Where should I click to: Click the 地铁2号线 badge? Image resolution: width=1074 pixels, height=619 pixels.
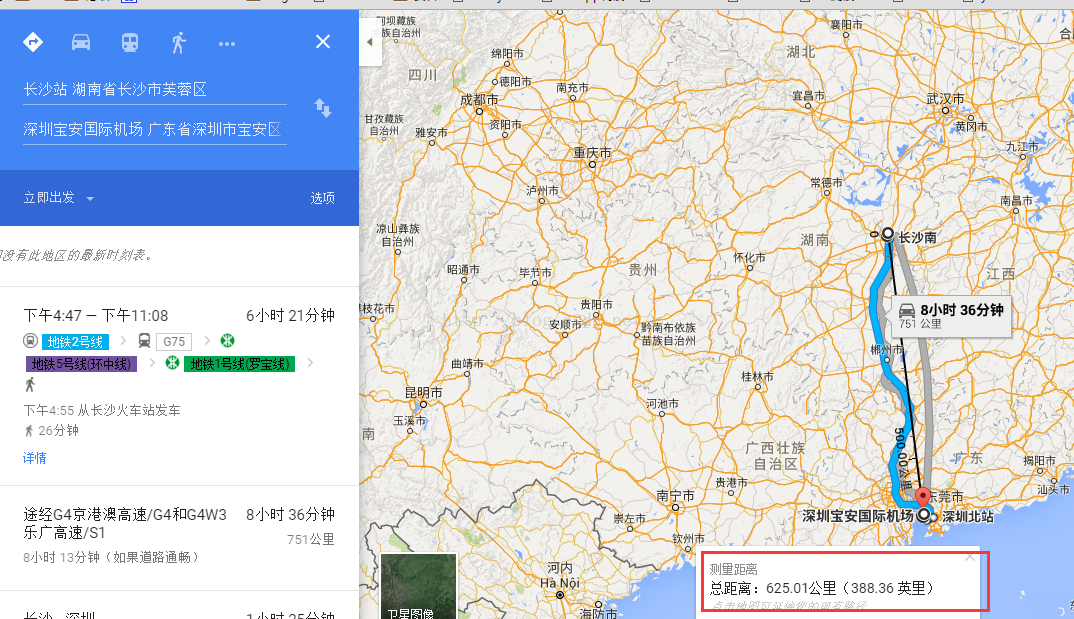[x=75, y=342]
